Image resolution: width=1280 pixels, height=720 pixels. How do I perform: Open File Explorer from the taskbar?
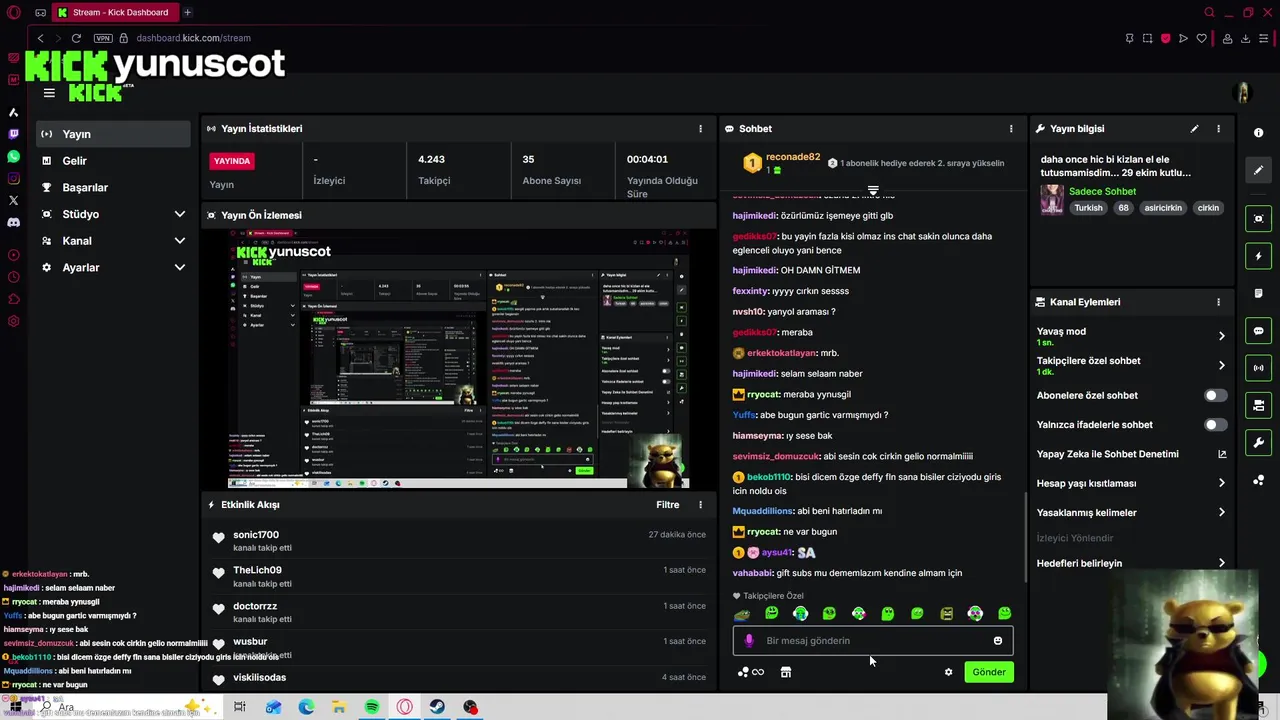pos(339,707)
